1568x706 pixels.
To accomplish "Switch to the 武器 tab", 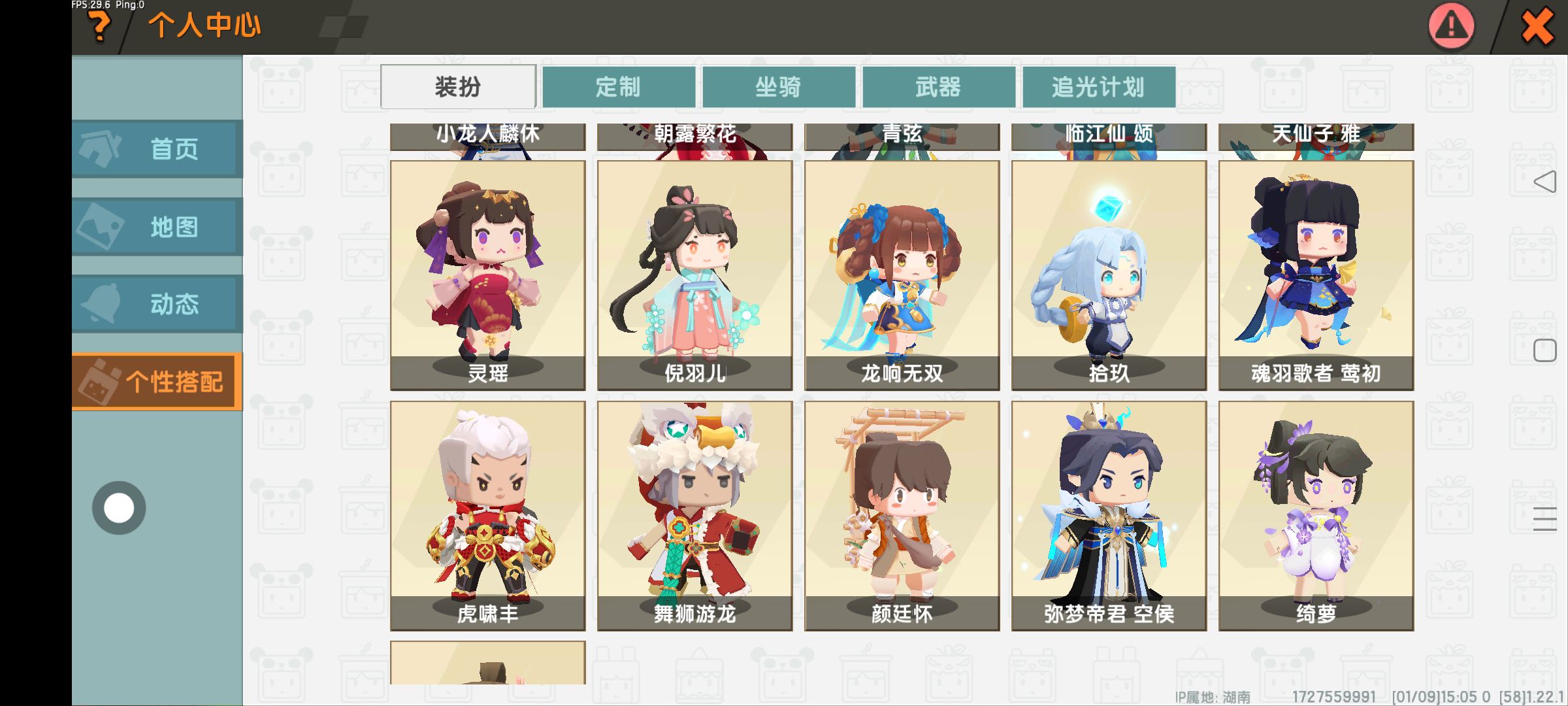I will pyautogui.click(x=938, y=86).
